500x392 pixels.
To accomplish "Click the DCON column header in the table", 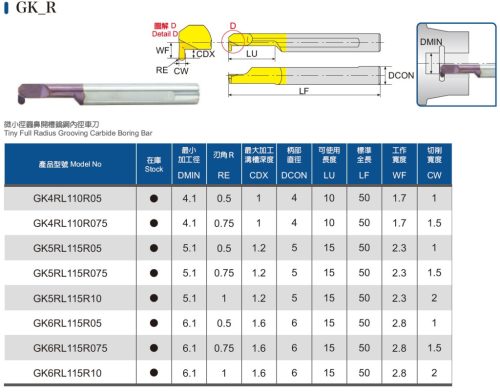I will 294,164.
